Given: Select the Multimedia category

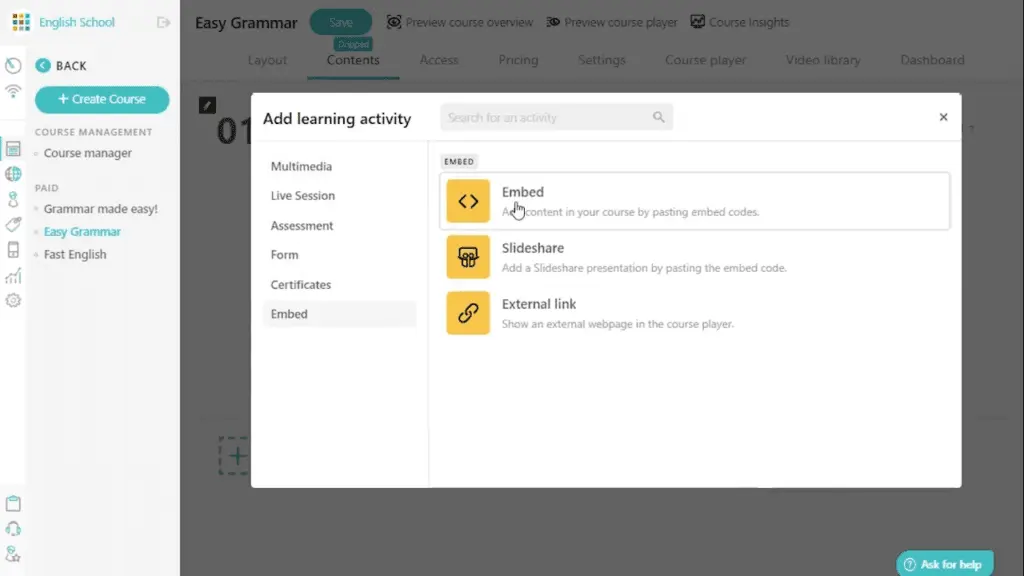Looking at the screenshot, I should [x=301, y=167].
